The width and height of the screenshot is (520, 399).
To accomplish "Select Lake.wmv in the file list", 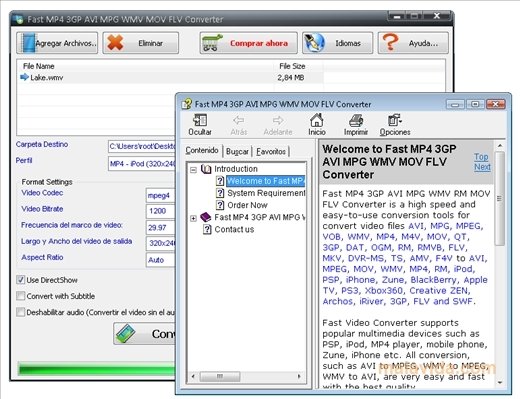I will [x=47, y=78].
